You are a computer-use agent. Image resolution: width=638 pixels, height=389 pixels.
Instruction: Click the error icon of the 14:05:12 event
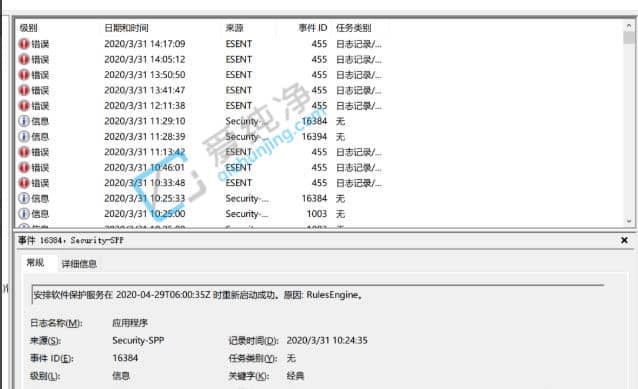point(24,59)
